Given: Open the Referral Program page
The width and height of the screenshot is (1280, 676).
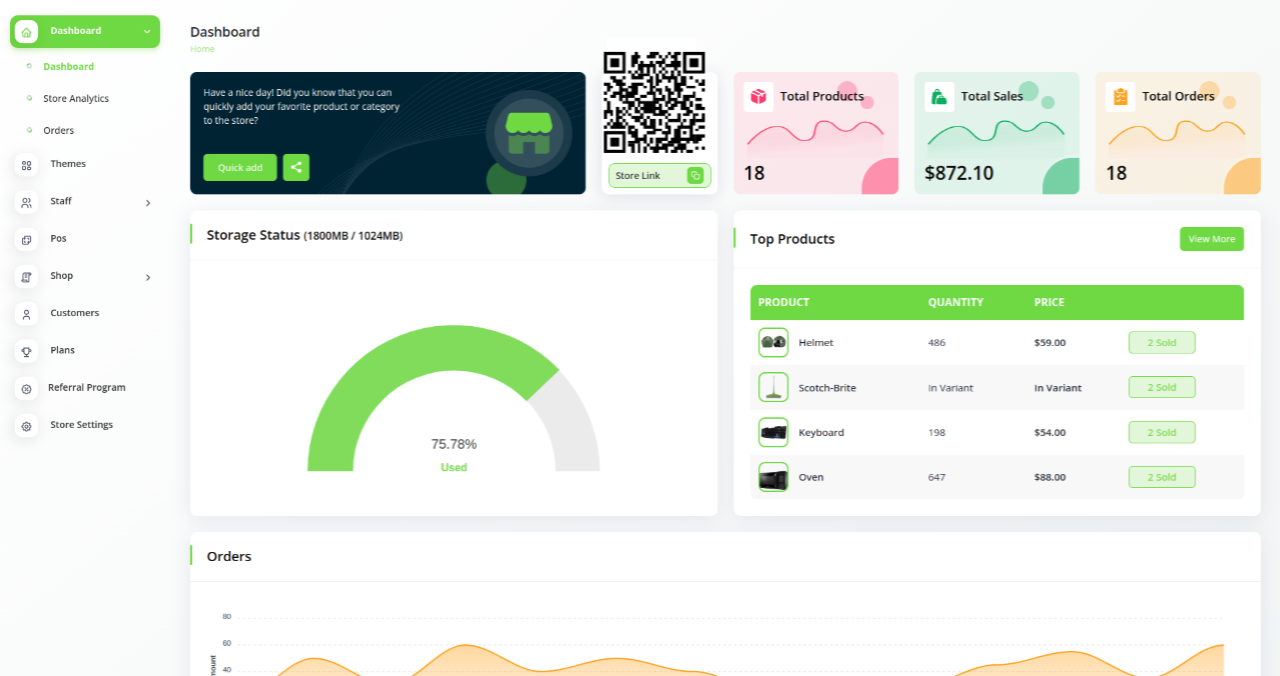Looking at the screenshot, I should [87, 387].
